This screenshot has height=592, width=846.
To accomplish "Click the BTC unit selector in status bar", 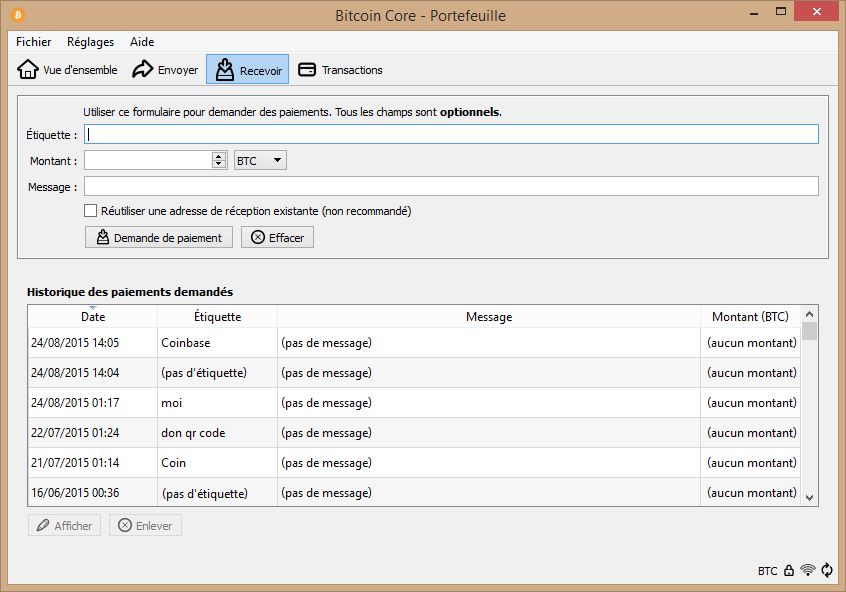I will (767, 571).
